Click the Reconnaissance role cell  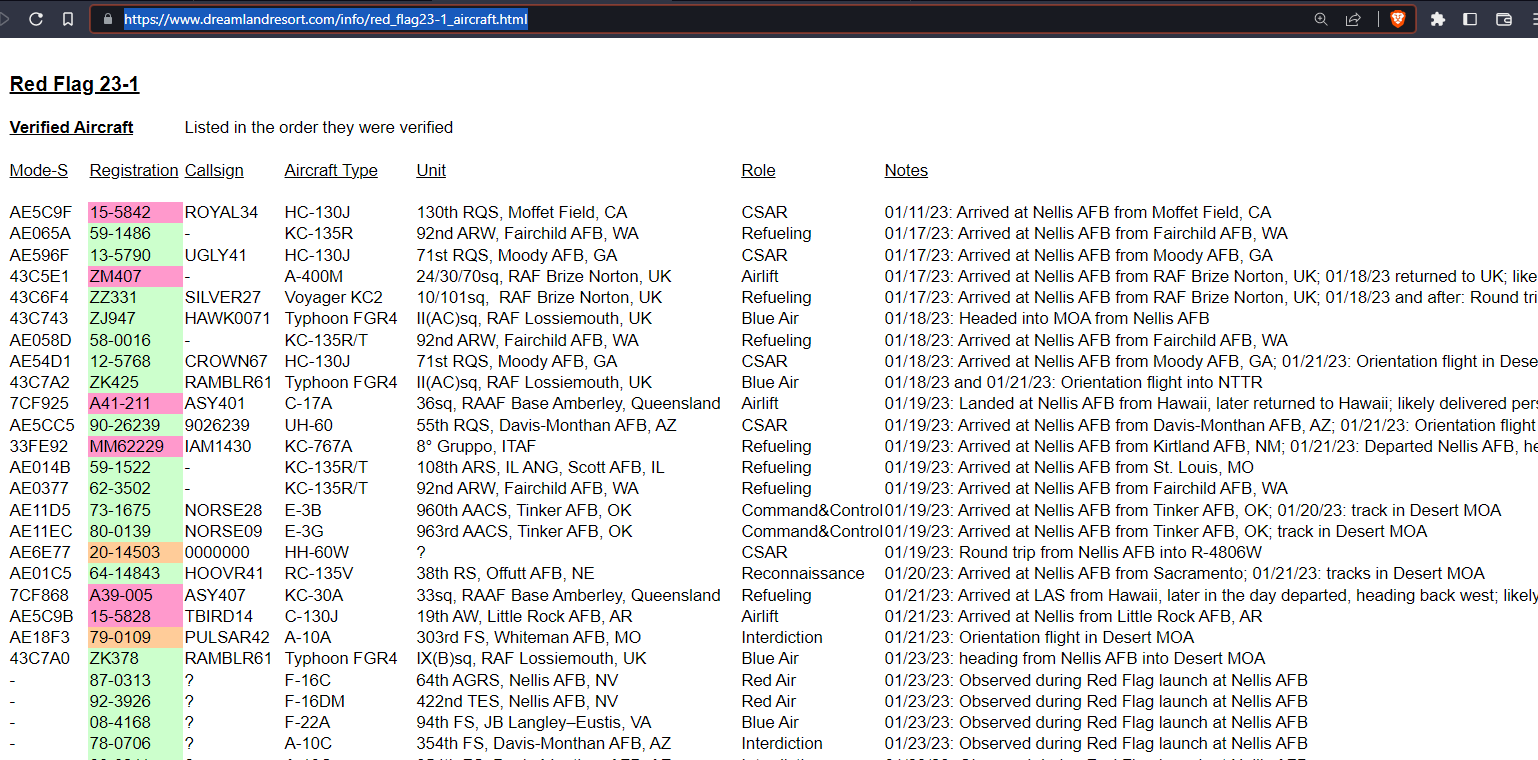tap(803, 573)
